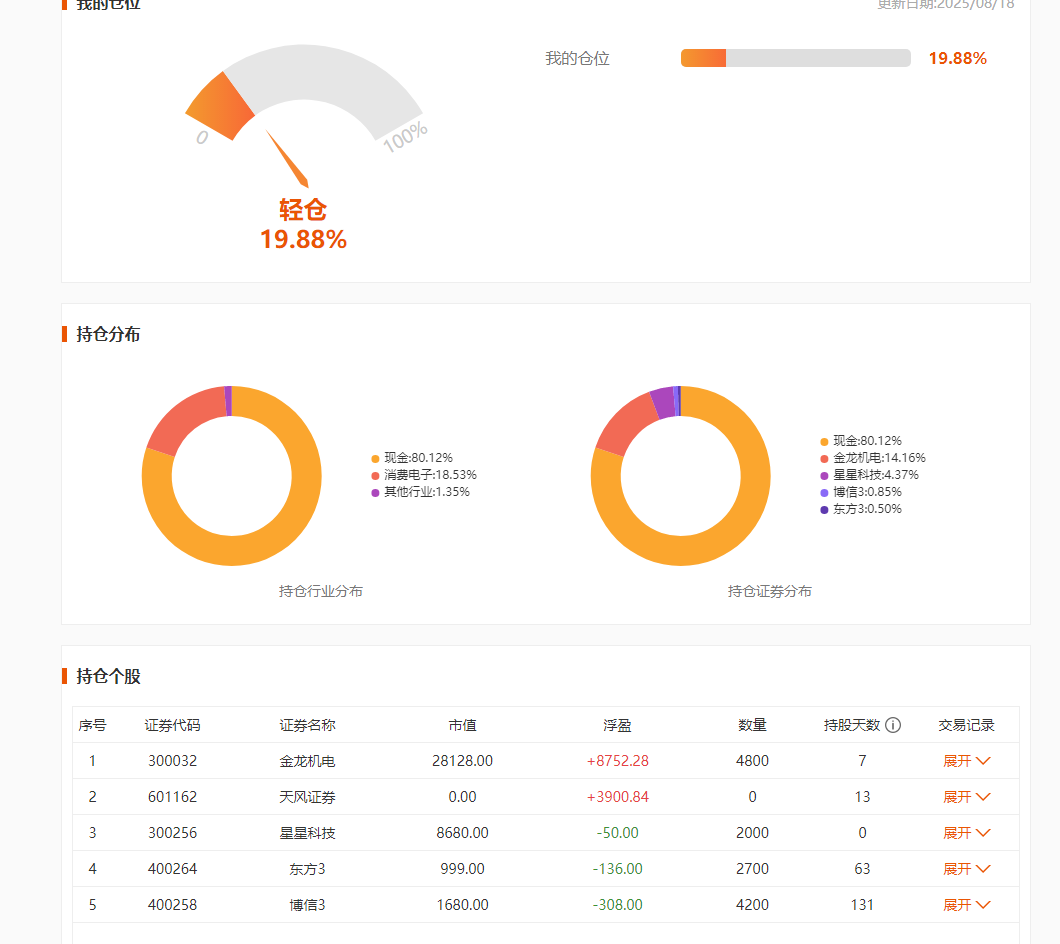Toggle 星星科技:4.37% legend item
This screenshot has width=1060, height=944.
(x=869, y=475)
